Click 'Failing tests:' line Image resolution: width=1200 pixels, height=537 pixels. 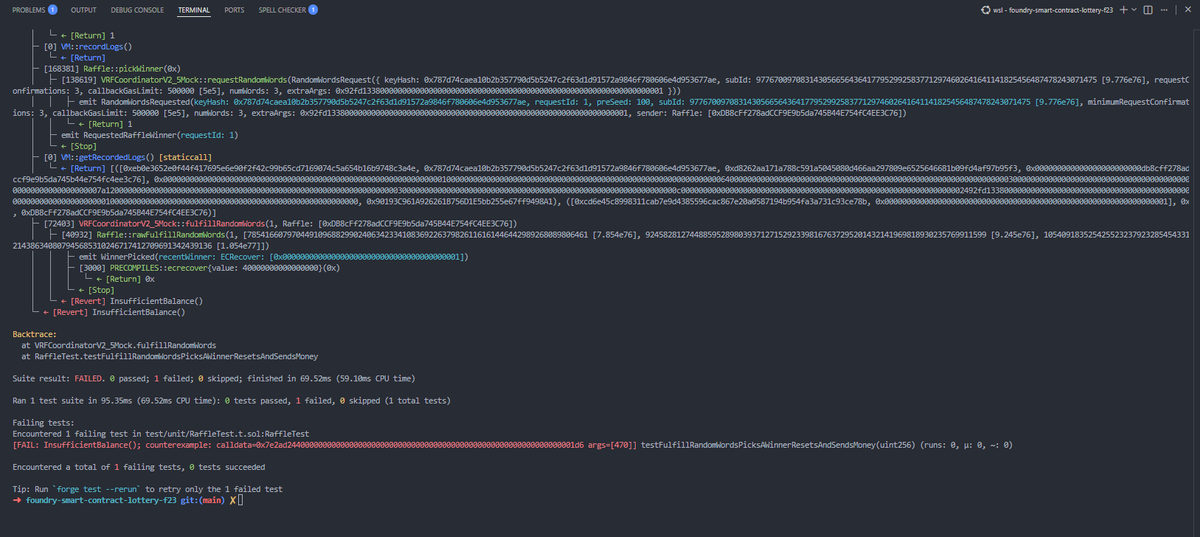(41, 423)
